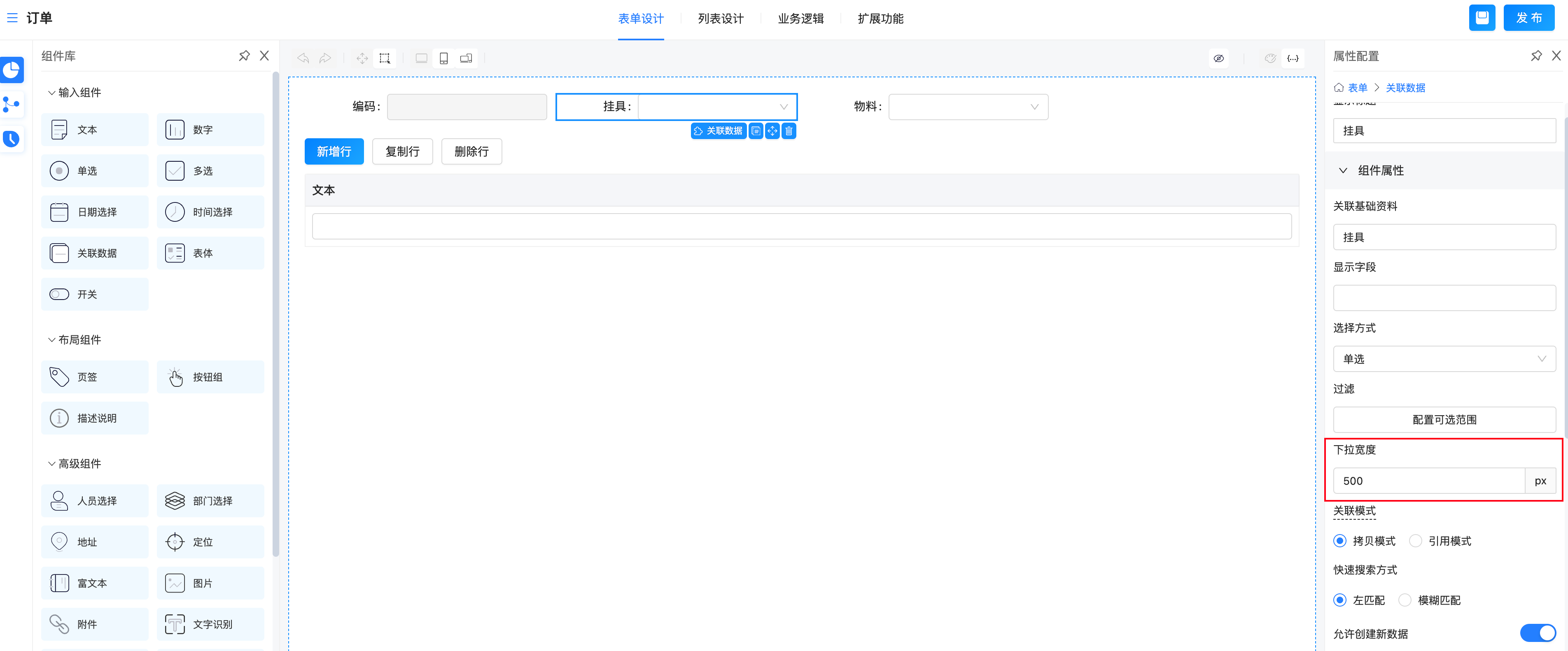1568x651 pixels.
Task: Click hamburger menu icon next to 订单
Action: (12, 18)
